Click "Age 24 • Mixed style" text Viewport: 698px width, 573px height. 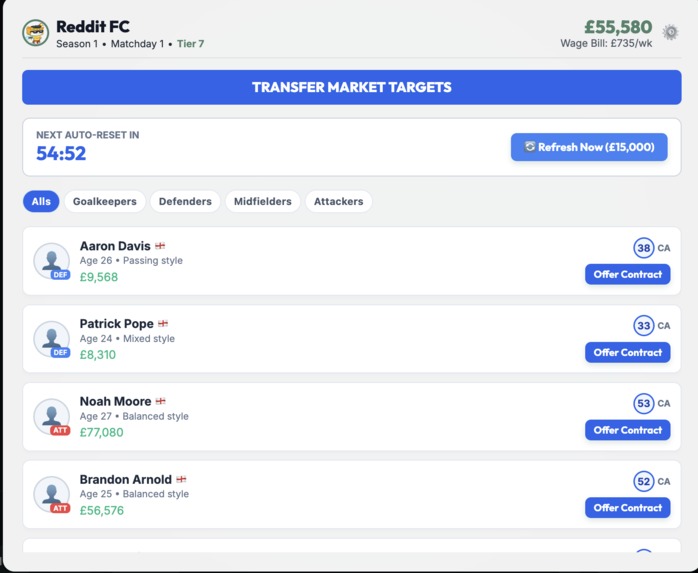(x=127, y=338)
